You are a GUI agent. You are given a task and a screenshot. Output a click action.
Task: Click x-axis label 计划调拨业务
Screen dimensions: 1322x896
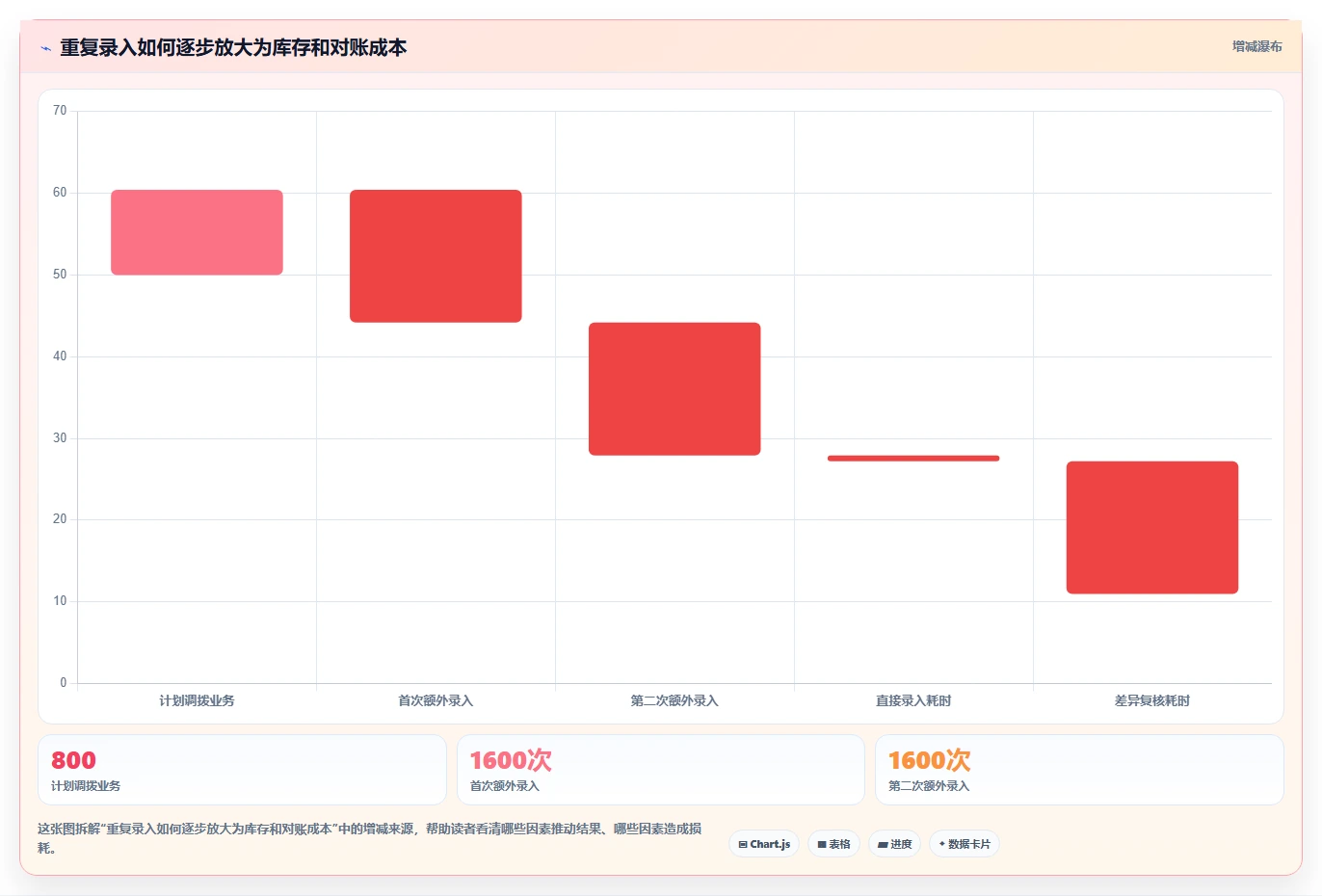point(197,700)
